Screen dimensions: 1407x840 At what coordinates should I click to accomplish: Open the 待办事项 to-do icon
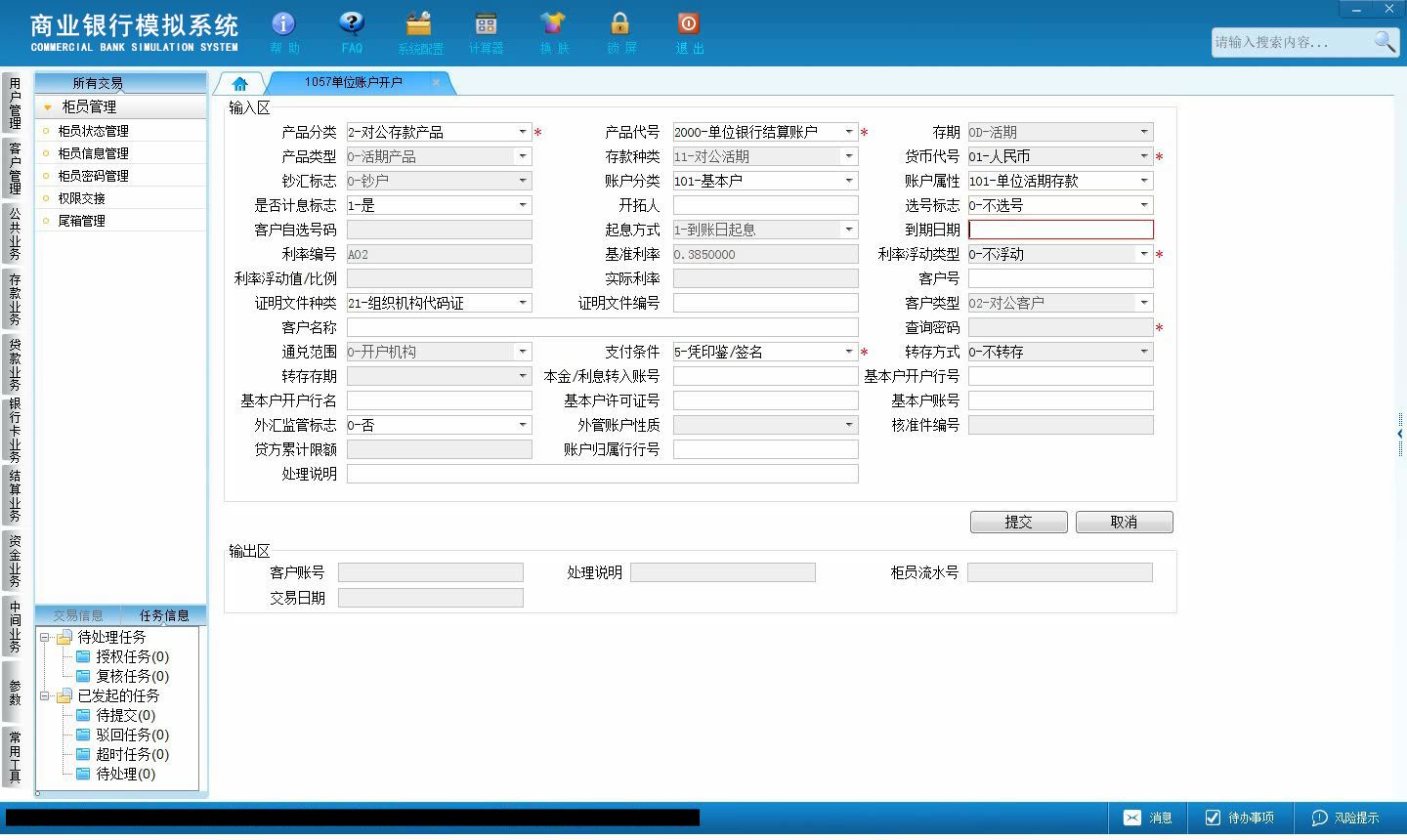tap(1213, 818)
